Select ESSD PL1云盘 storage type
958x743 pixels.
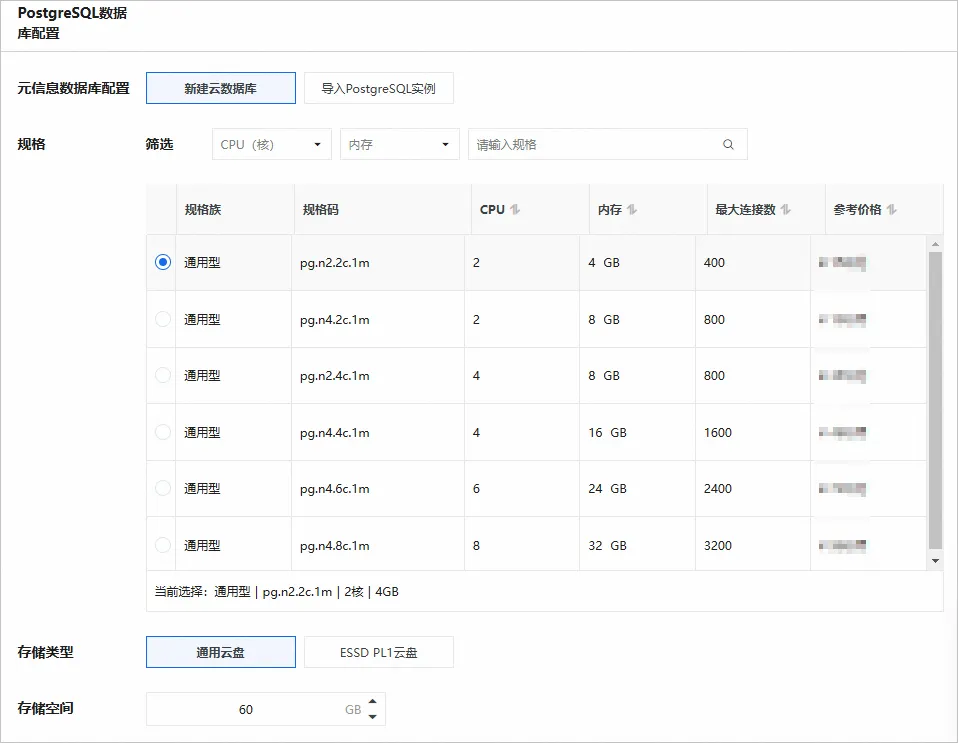click(x=379, y=652)
